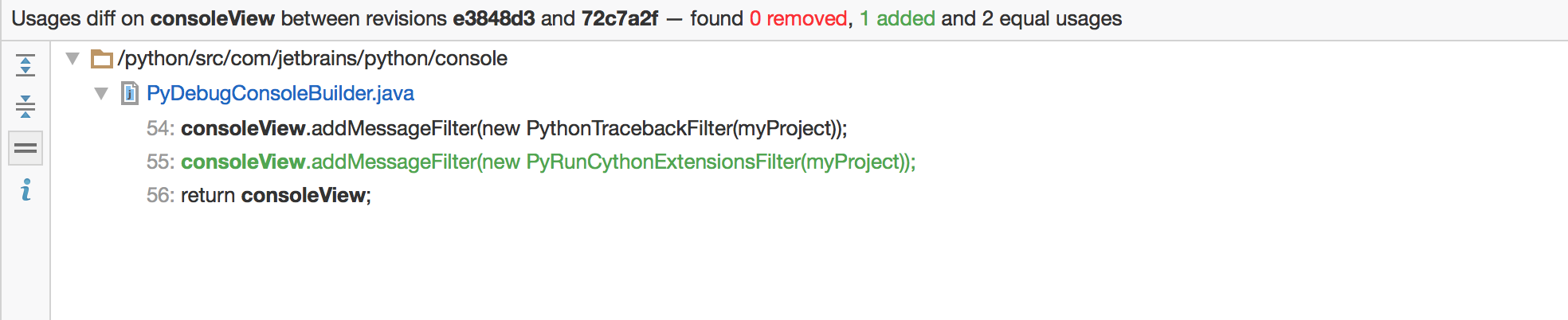Viewport: 1568px width, 320px height.
Task: Collapse the PyDebugConsoleBuilder.java file node
Action: coord(101,93)
